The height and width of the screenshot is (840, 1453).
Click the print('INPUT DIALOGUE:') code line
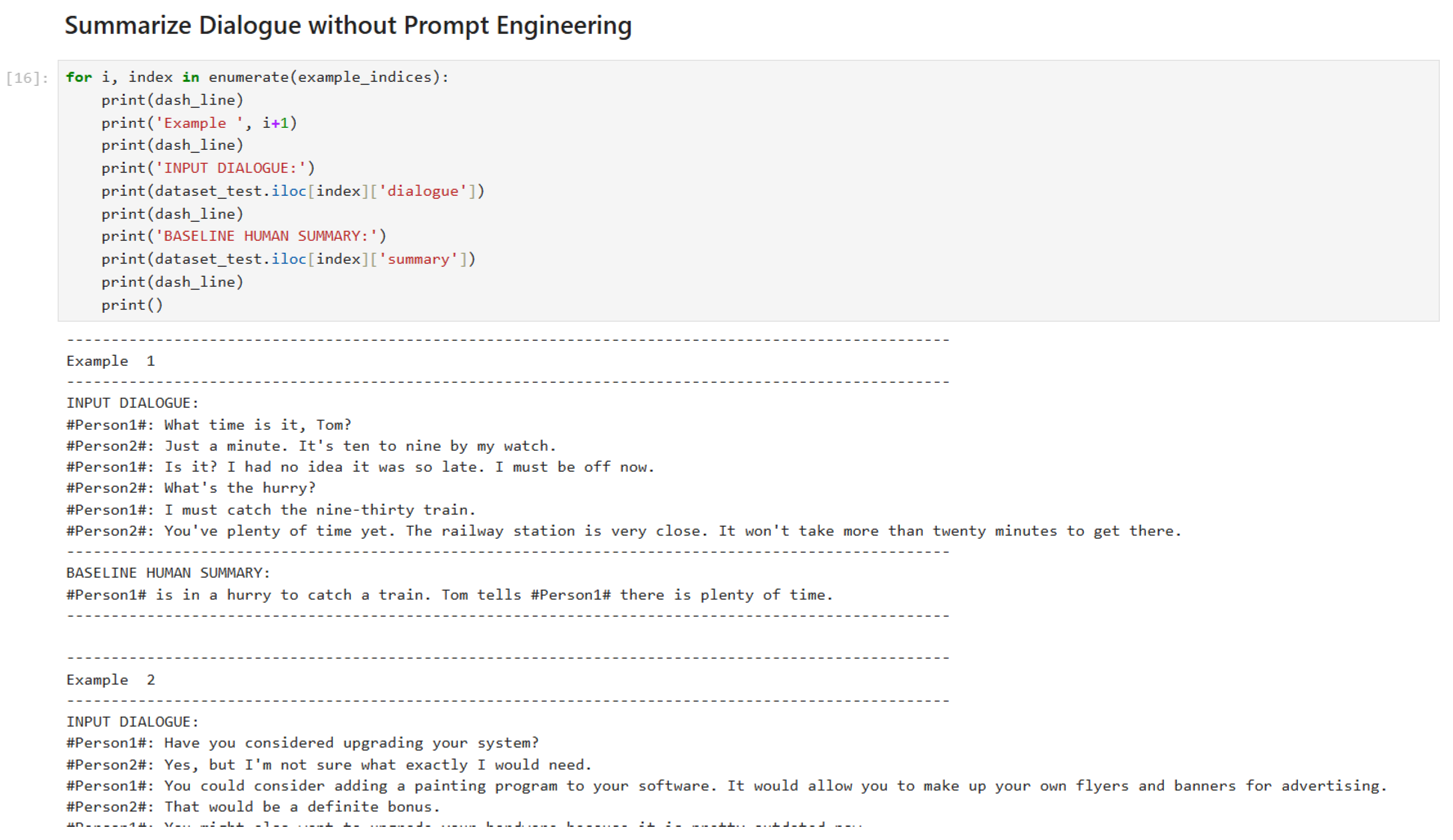click(x=208, y=168)
